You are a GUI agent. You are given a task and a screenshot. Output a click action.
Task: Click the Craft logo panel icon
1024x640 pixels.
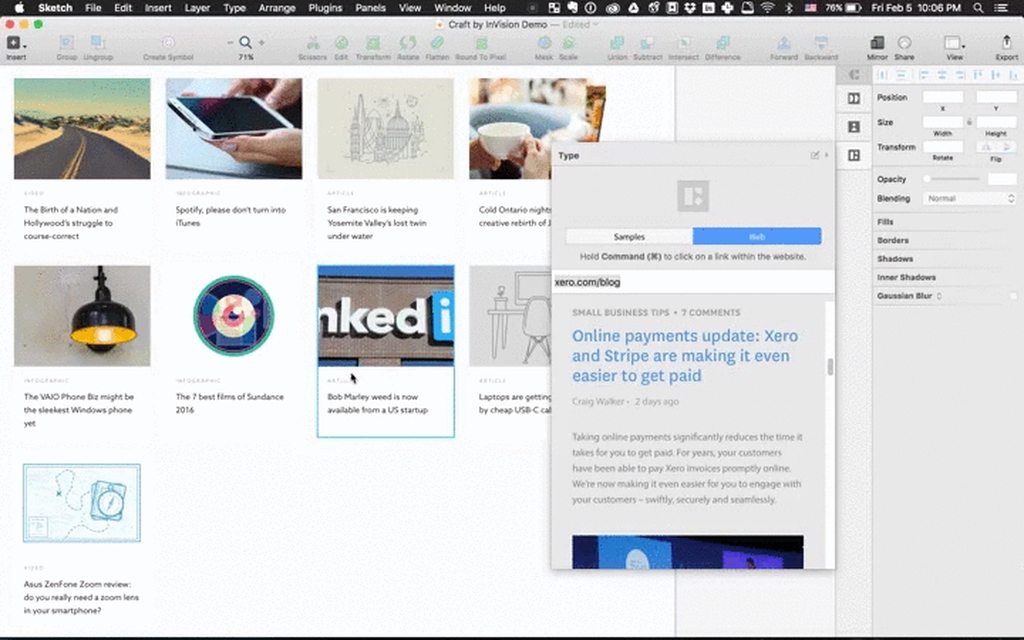tap(854, 74)
